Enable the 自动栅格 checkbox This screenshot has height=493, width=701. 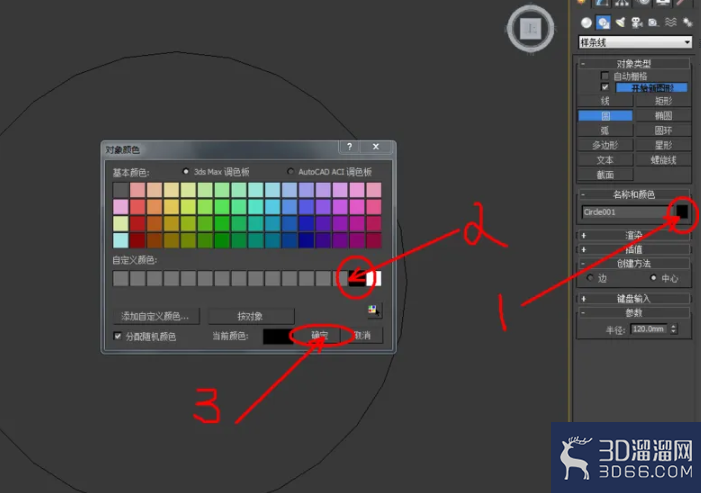pyautogui.click(x=605, y=76)
